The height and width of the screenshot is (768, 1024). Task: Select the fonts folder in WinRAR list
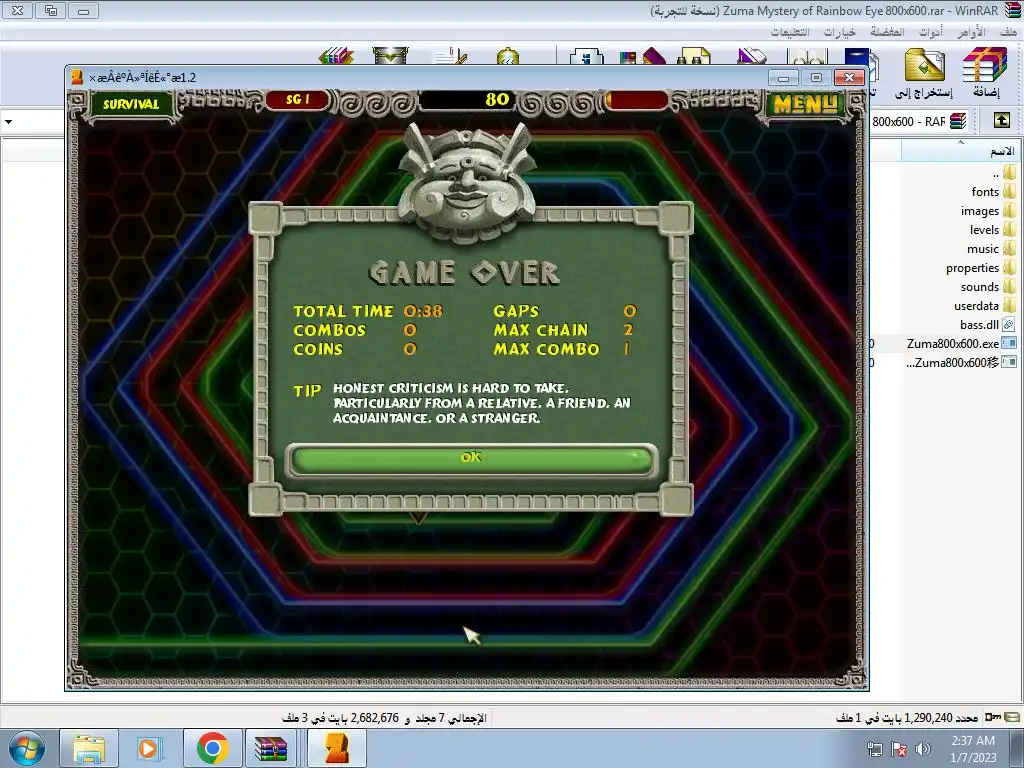pyautogui.click(x=993, y=191)
